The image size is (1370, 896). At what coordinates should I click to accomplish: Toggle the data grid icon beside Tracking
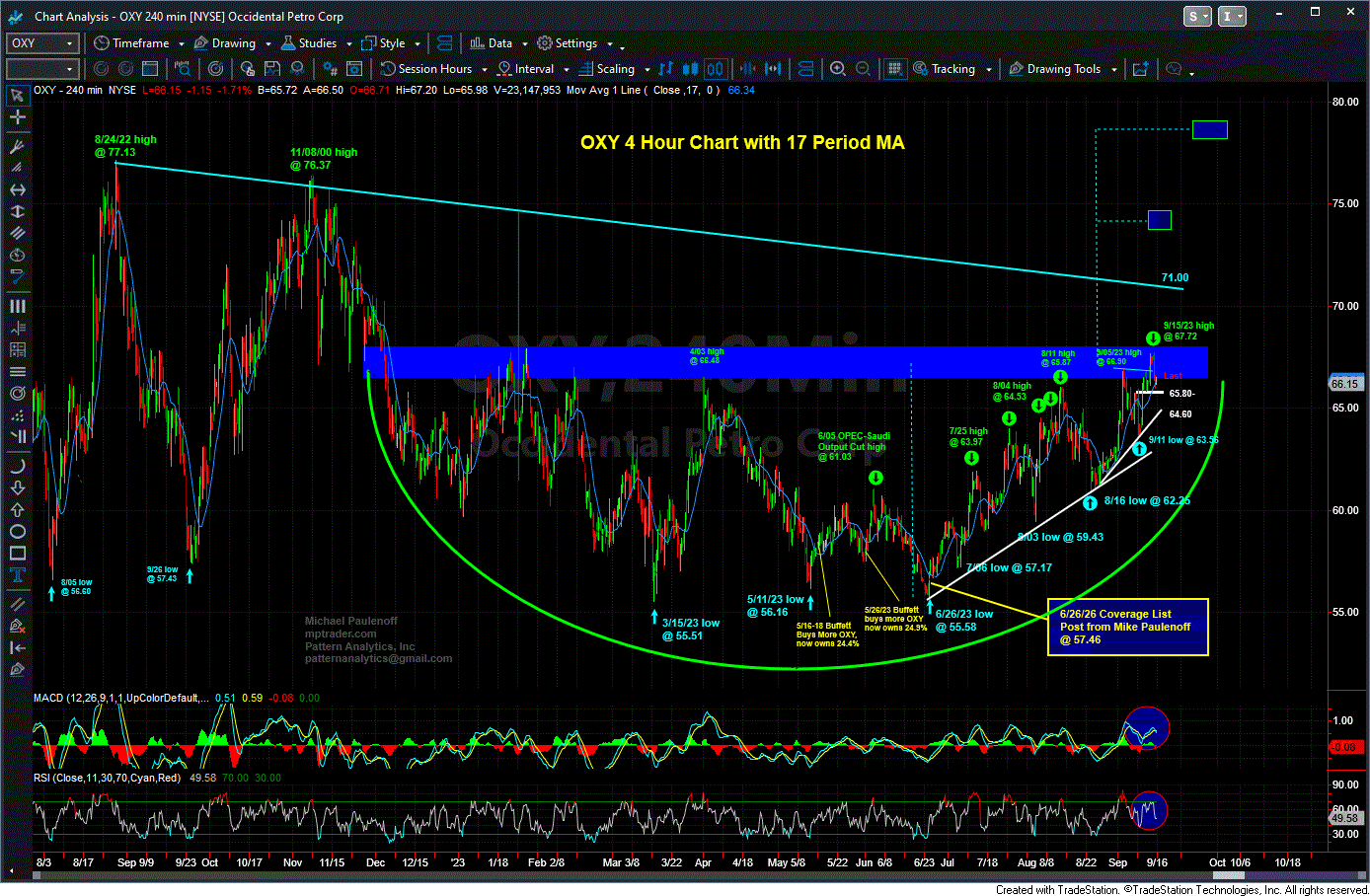894,69
